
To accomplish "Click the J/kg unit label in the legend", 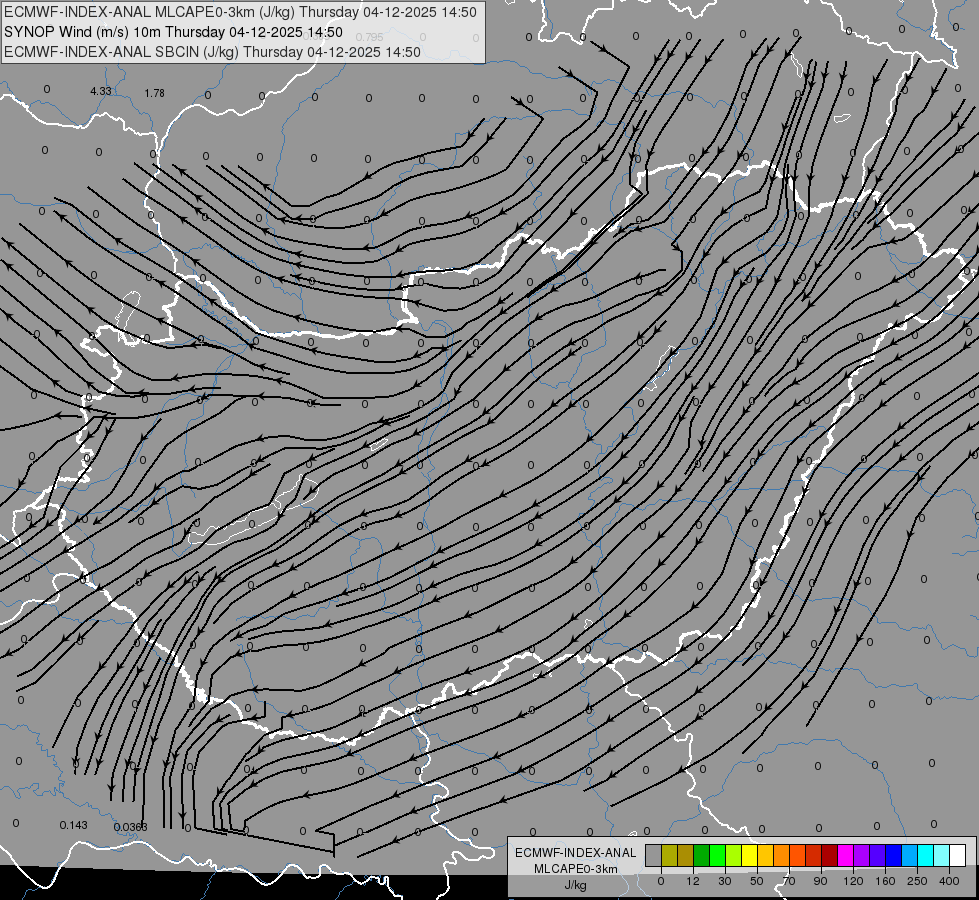I will coord(575,885).
